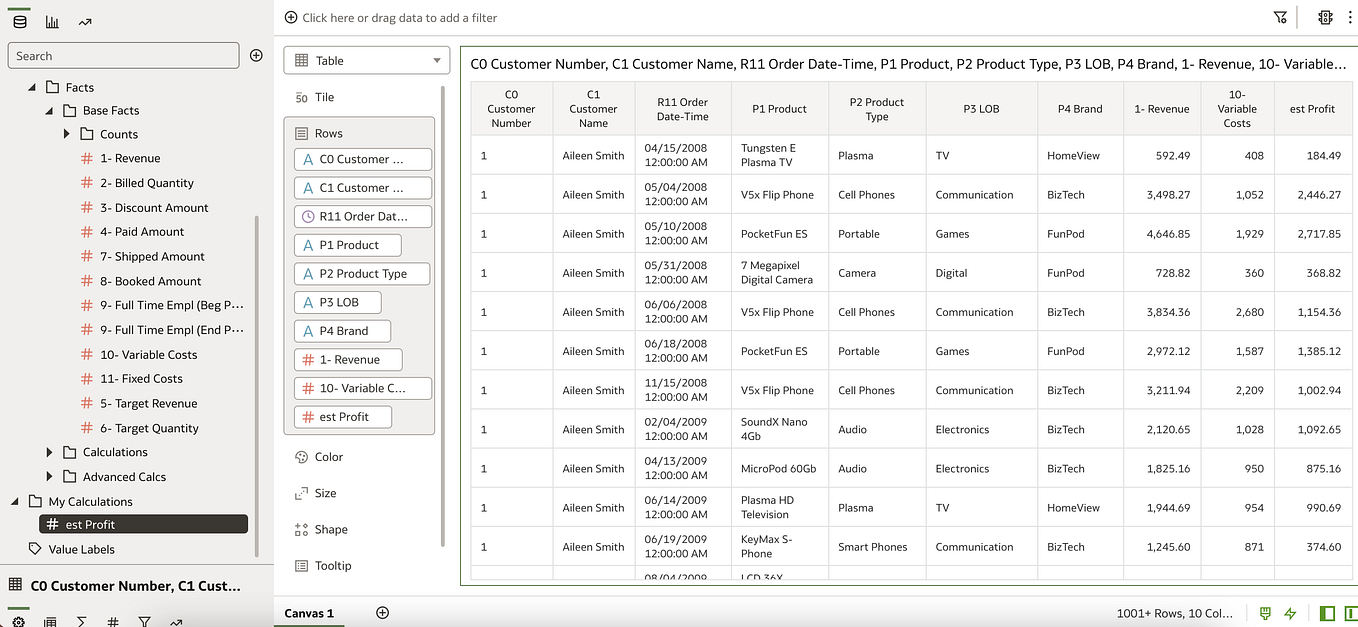The width and height of the screenshot is (1358, 627).
Task: Select the filter funnel icon in bottom toolbar
Action: pos(144,621)
